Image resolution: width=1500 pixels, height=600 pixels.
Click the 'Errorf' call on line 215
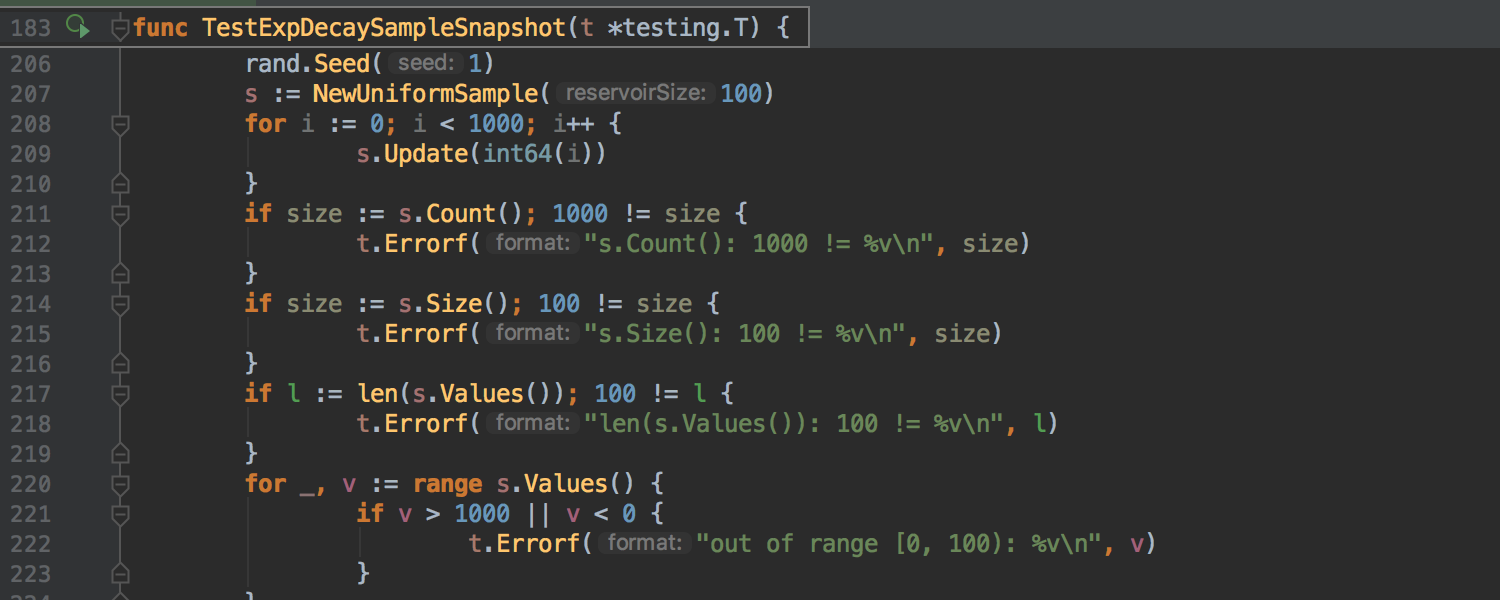[x=427, y=334]
